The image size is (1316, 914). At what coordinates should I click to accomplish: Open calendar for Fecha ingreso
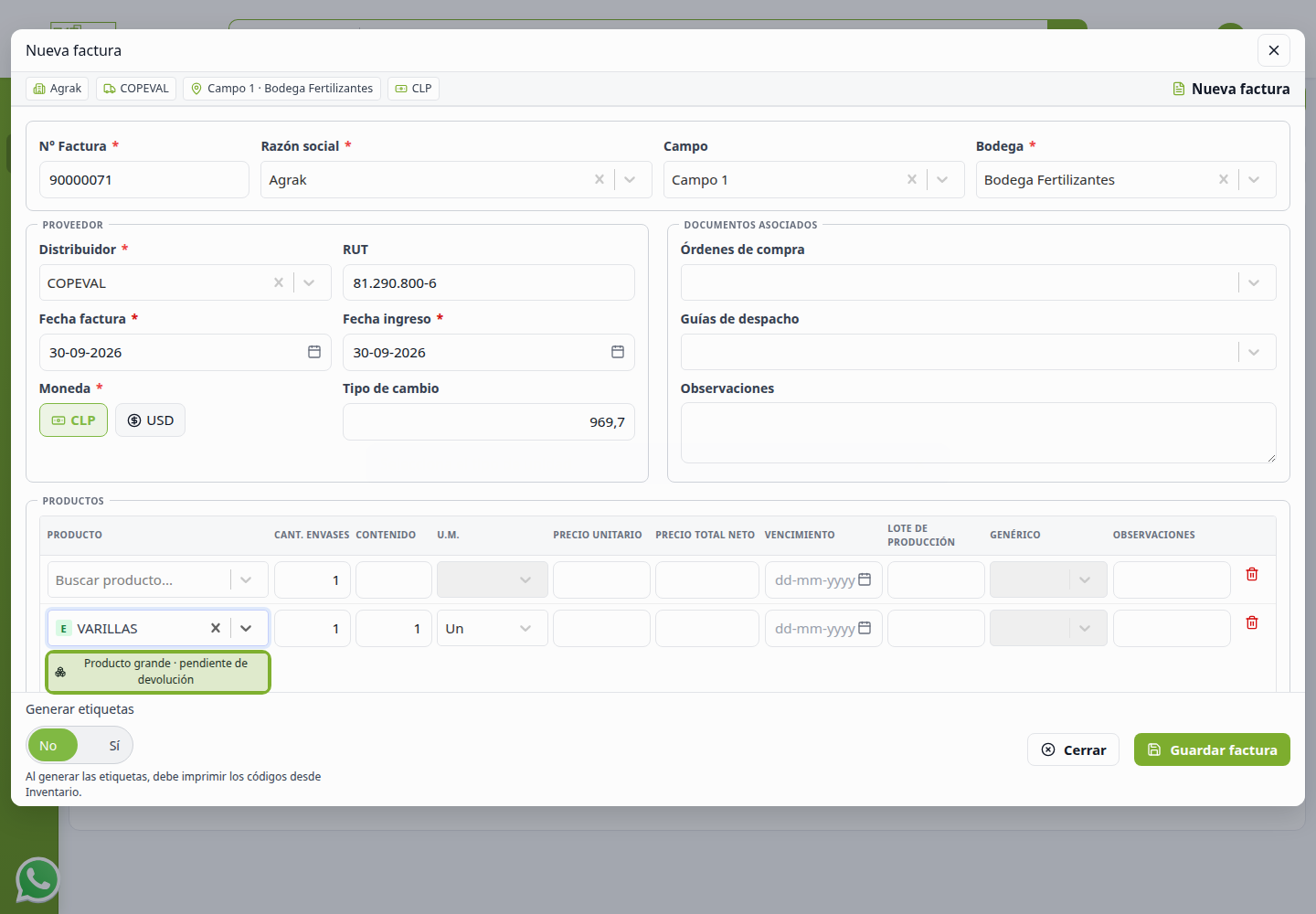(x=618, y=352)
